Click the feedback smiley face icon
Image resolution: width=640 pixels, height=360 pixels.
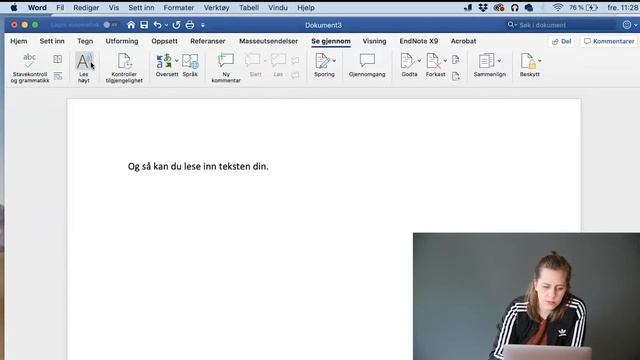coord(627,25)
